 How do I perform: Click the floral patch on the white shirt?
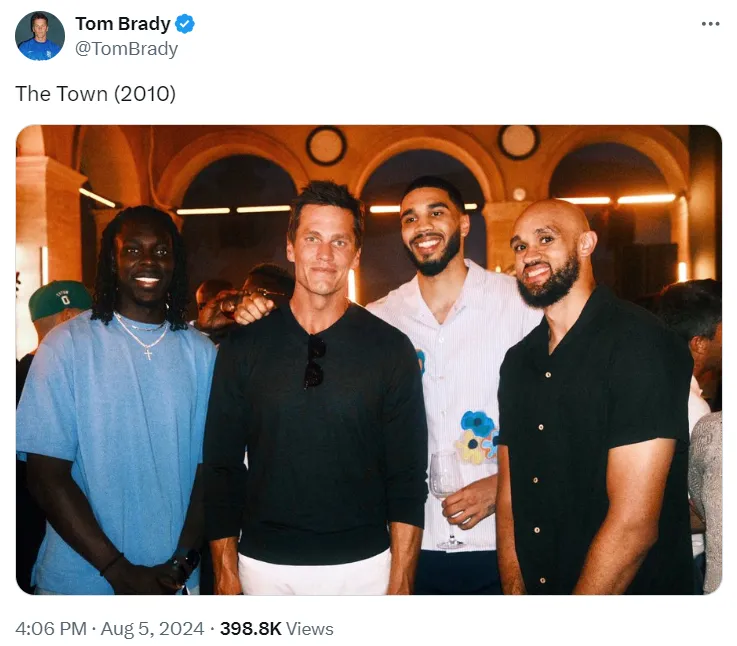point(476,437)
